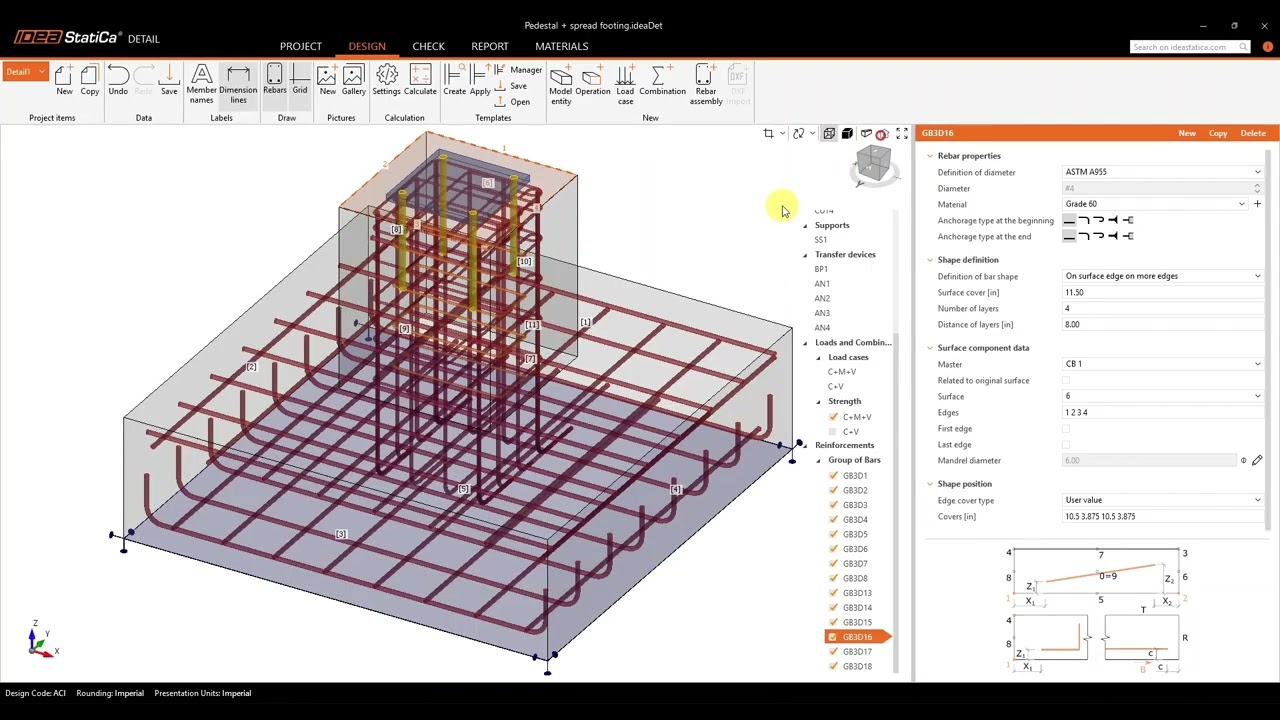Viewport: 1280px width, 720px height.
Task: Click Copy project item icon
Action: coord(90,80)
